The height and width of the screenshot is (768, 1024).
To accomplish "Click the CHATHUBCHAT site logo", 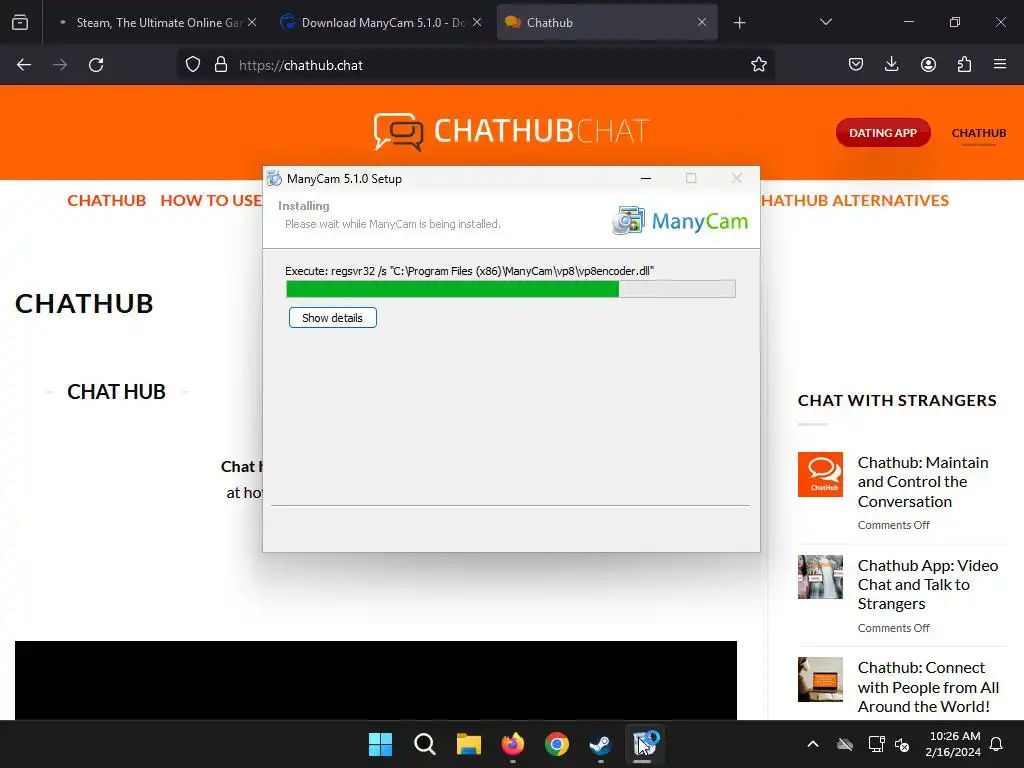I will click(511, 131).
